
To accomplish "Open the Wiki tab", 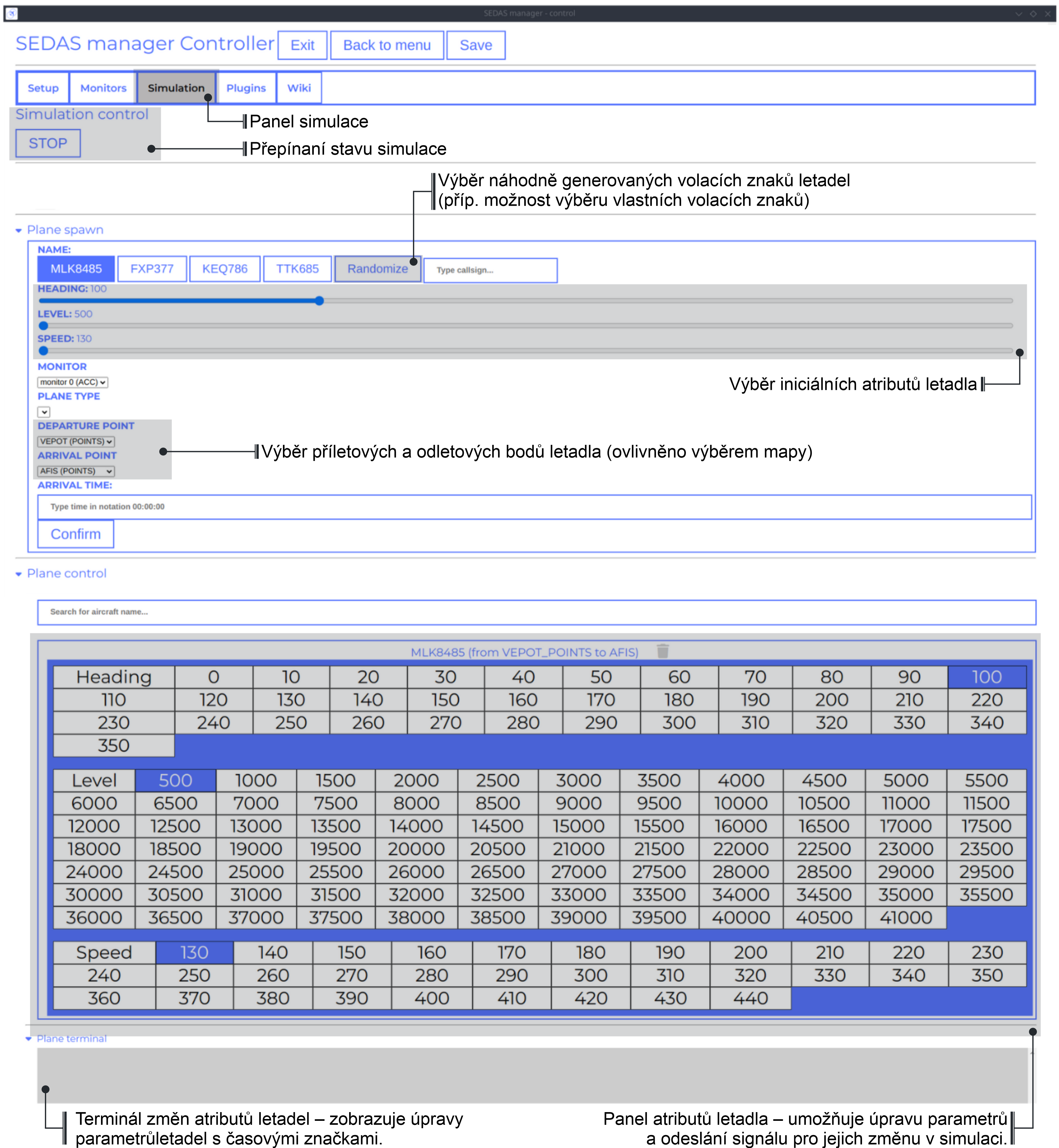I will pos(299,88).
